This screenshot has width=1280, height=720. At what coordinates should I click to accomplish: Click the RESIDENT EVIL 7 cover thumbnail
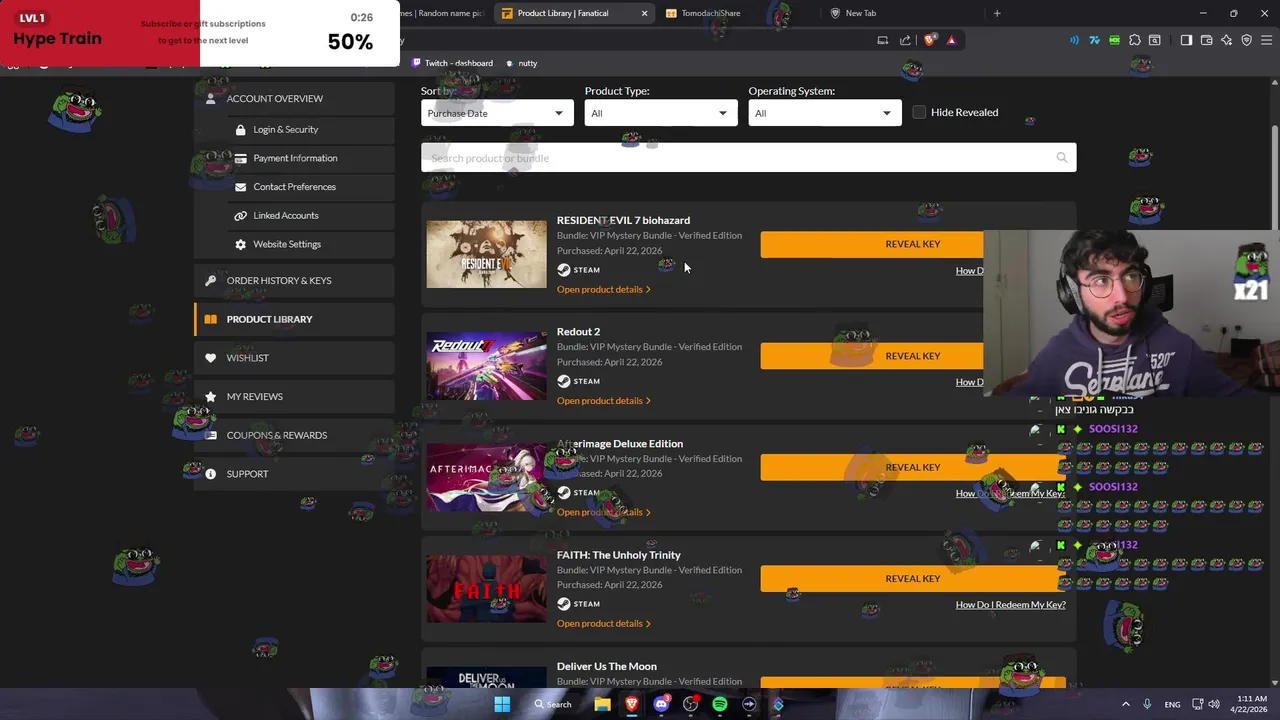tap(487, 255)
